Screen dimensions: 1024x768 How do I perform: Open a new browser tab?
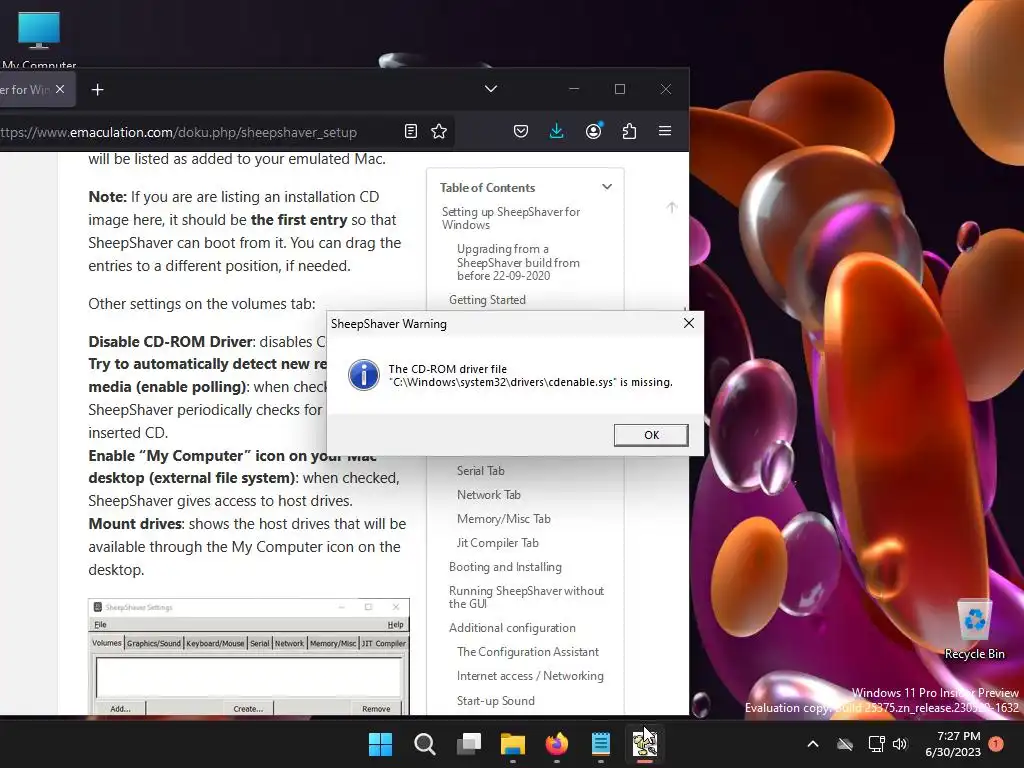click(x=97, y=89)
